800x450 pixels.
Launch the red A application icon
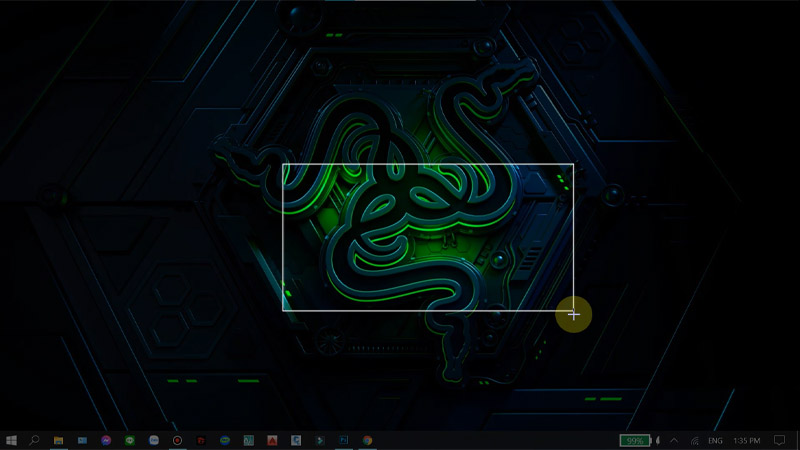[272, 440]
